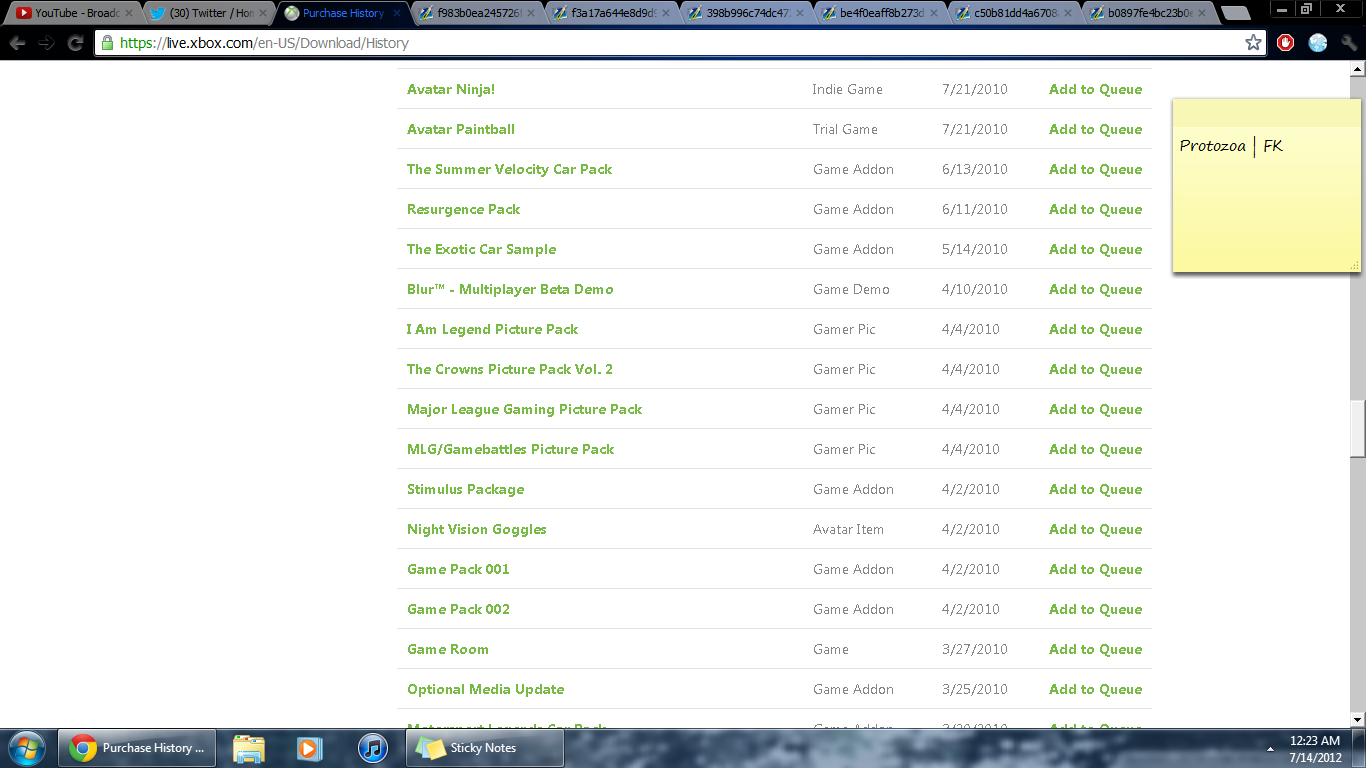Viewport: 1366px width, 768px height.
Task: Click the browser Back arrow
Action: (18, 43)
